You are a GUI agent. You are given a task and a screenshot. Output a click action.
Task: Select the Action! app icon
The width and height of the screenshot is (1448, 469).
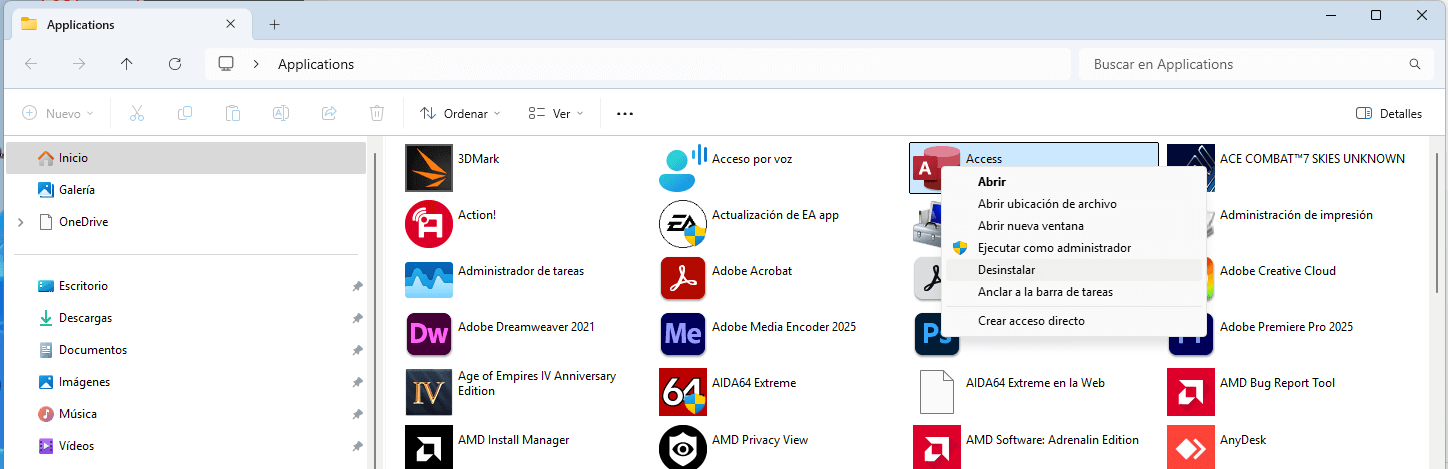coord(429,224)
